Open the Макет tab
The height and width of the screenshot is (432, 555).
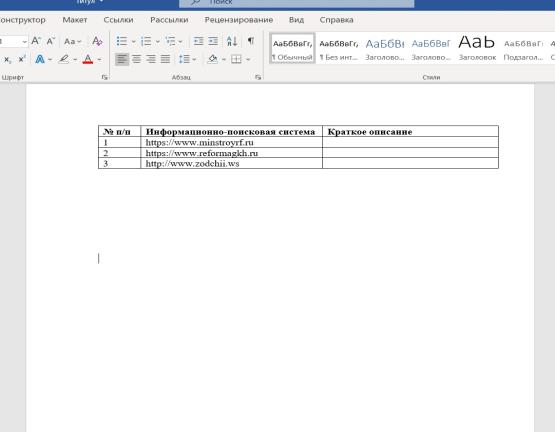point(75,20)
